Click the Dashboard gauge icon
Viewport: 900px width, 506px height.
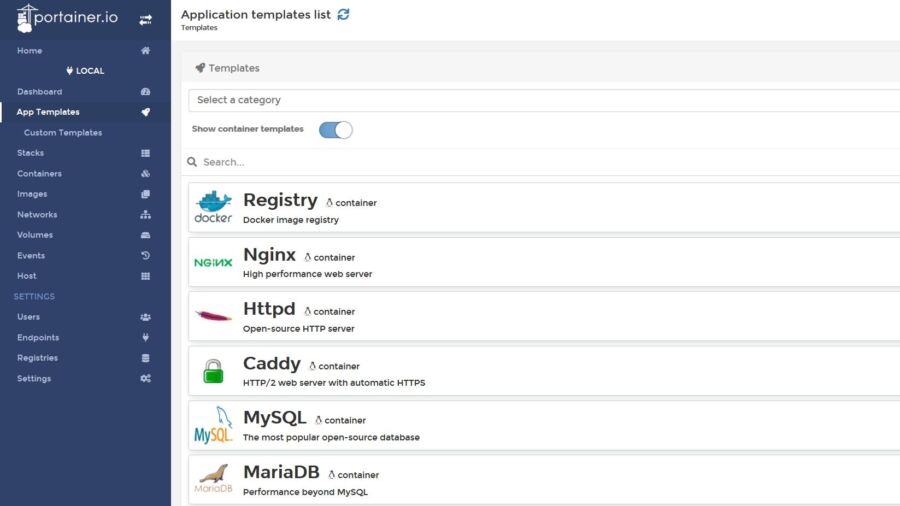tap(146, 92)
